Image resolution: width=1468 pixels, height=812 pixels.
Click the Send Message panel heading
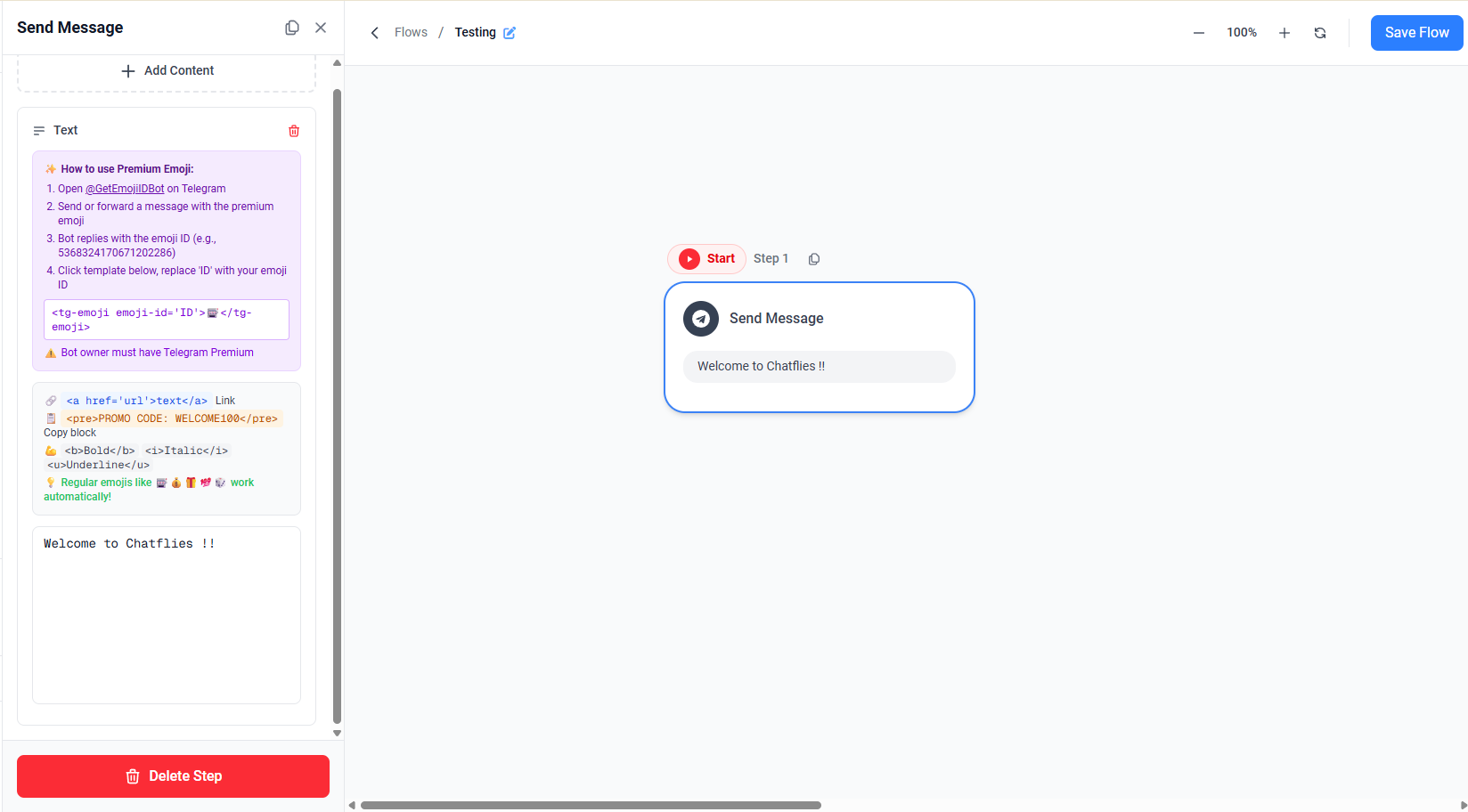coord(70,28)
